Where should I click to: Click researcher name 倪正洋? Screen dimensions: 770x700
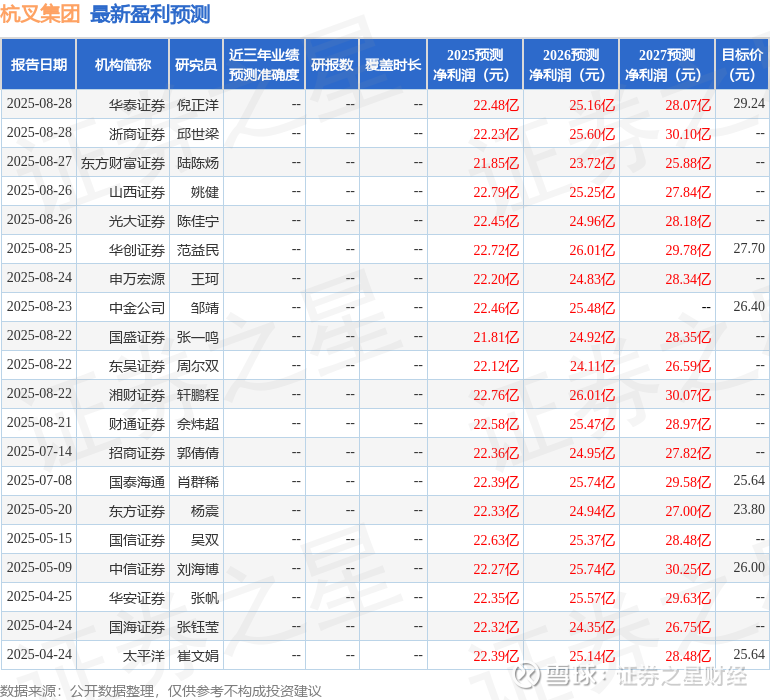(x=198, y=105)
